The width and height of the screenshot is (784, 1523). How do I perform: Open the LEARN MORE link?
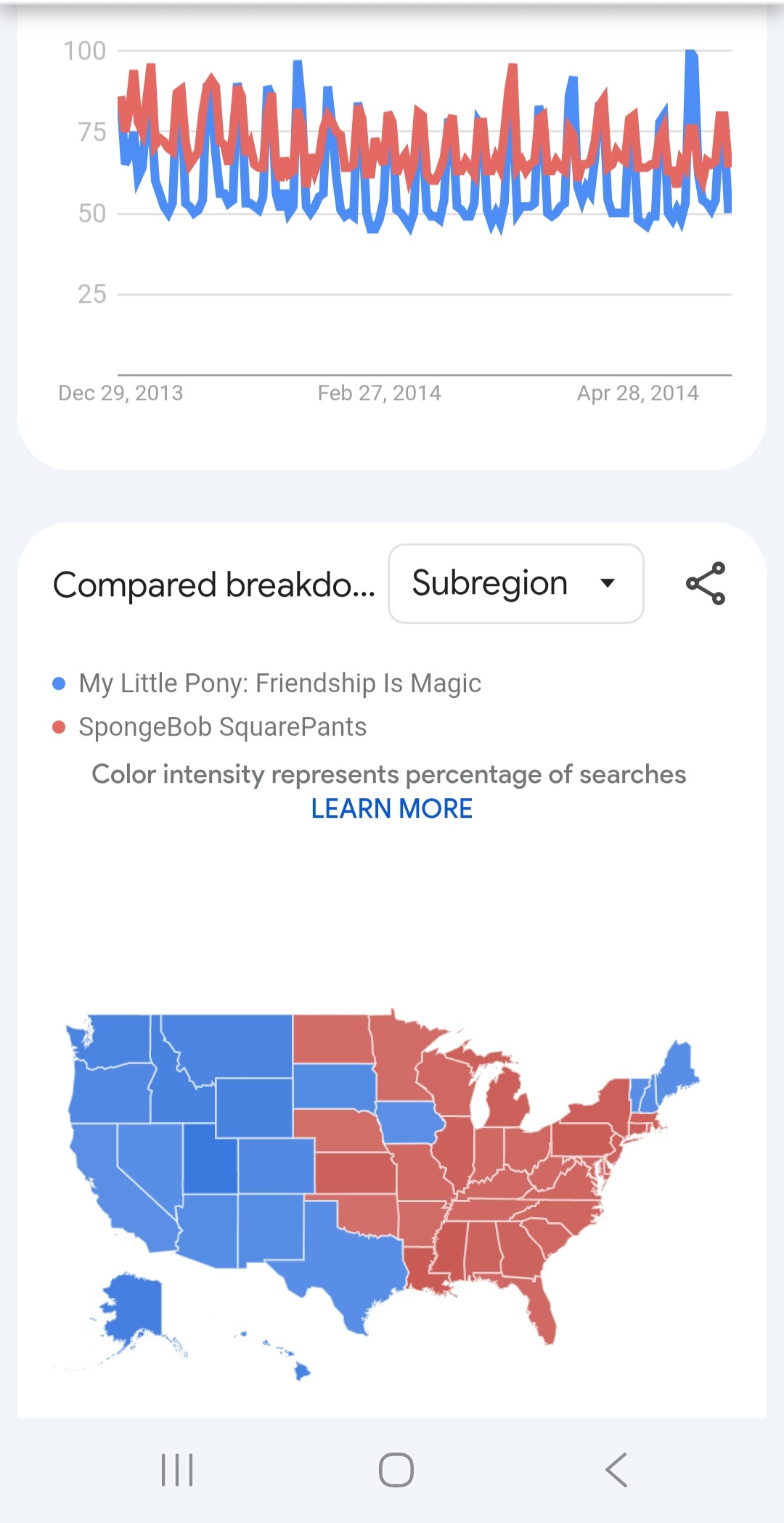click(392, 808)
